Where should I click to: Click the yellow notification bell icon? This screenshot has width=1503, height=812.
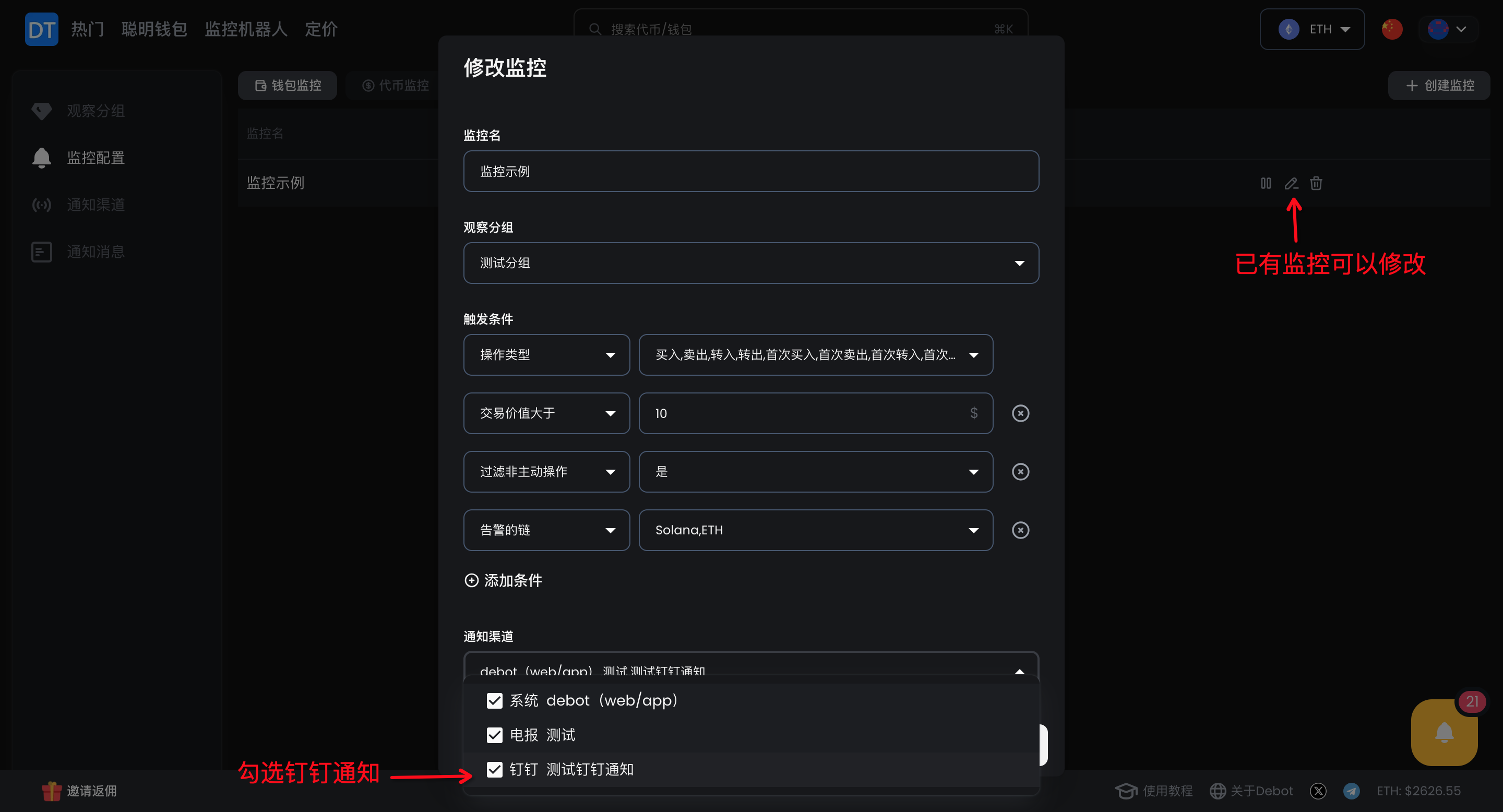1444,732
